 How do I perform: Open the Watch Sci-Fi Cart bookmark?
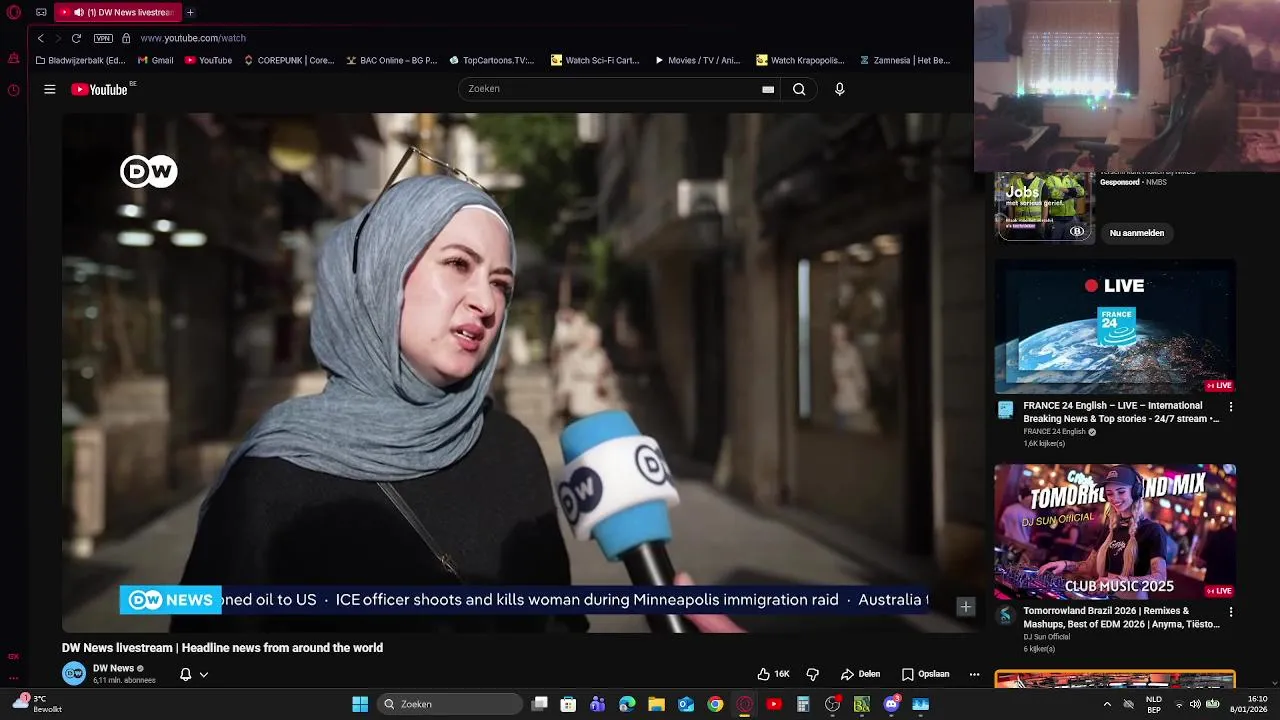coord(595,60)
